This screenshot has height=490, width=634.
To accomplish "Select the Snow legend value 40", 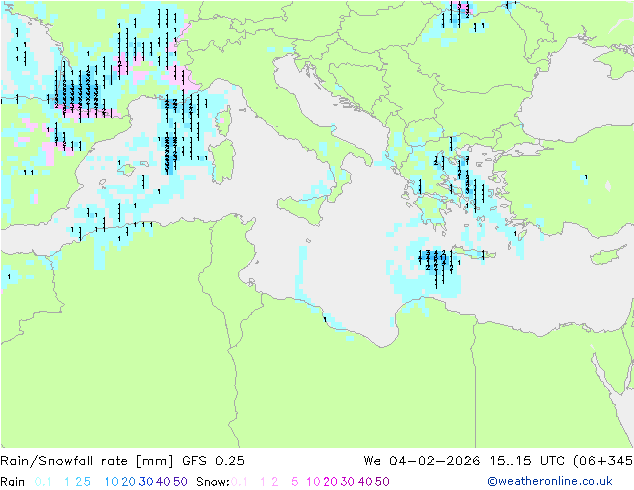I will coord(365,482).
